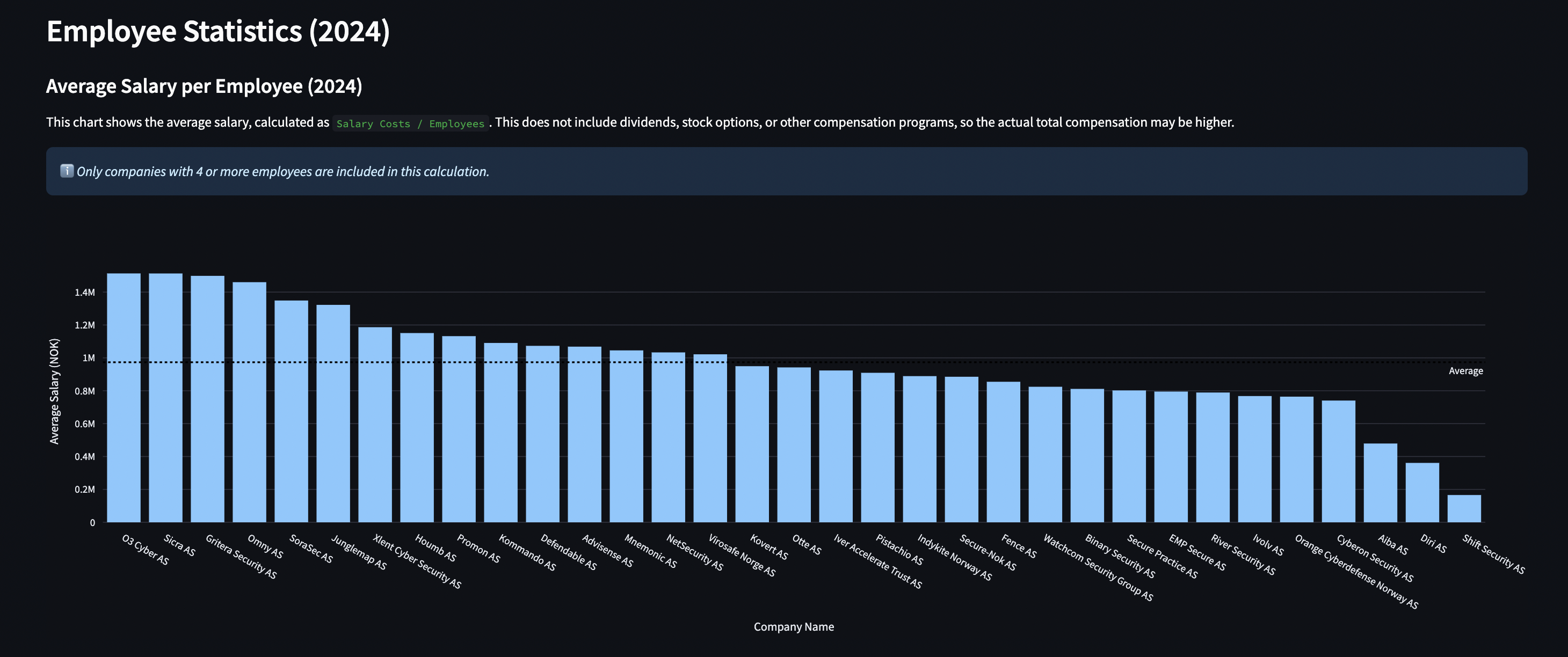Click the 'Company Name' axis title

(x=794, y=626)
